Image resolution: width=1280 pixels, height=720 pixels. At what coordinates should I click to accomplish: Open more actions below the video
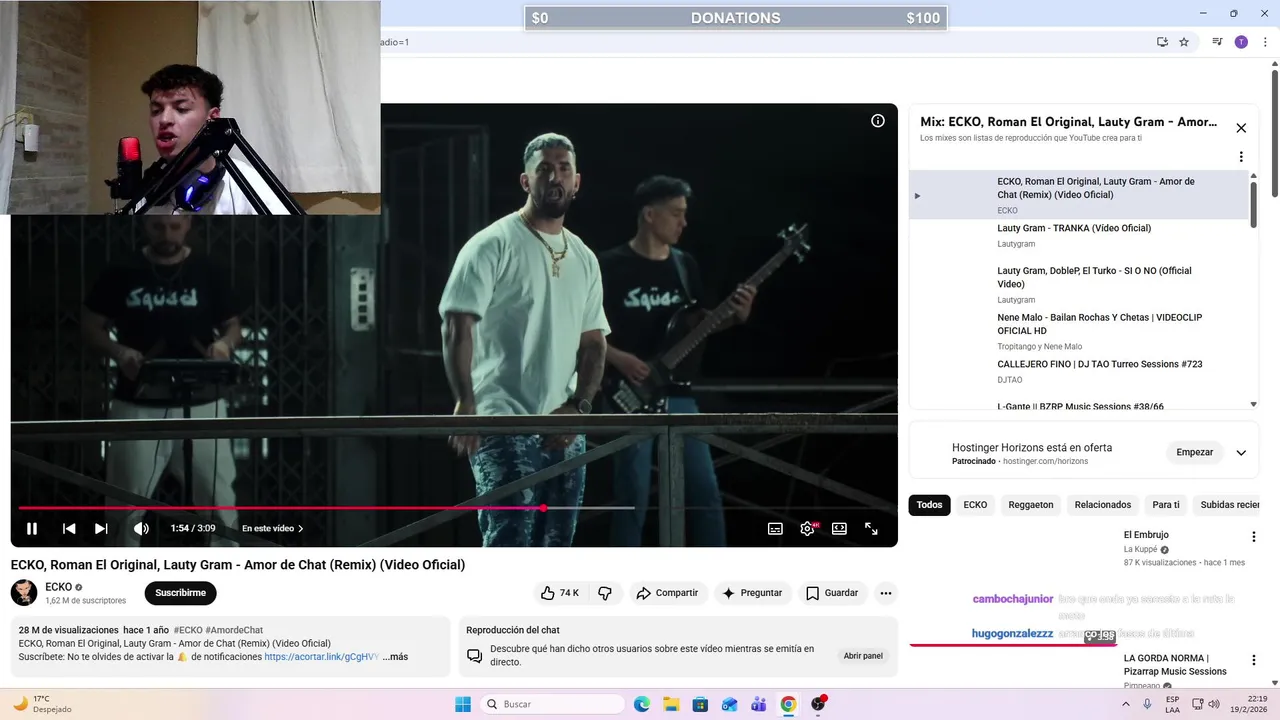885,593
